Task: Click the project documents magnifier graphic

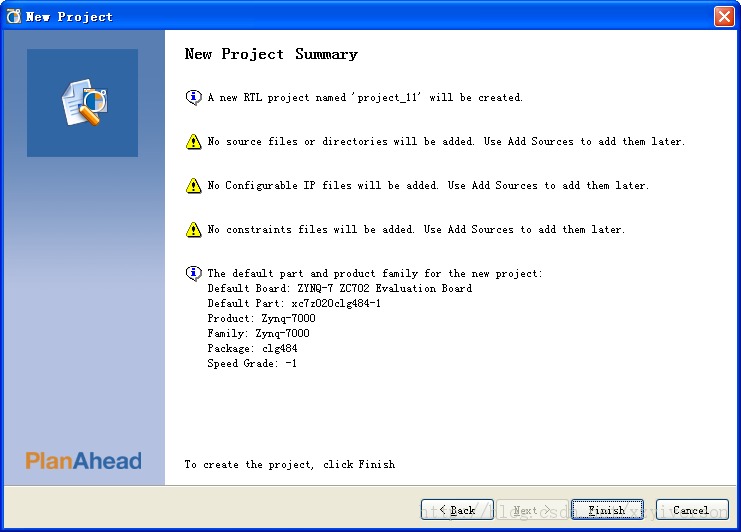Action: (x=84, y=103)
